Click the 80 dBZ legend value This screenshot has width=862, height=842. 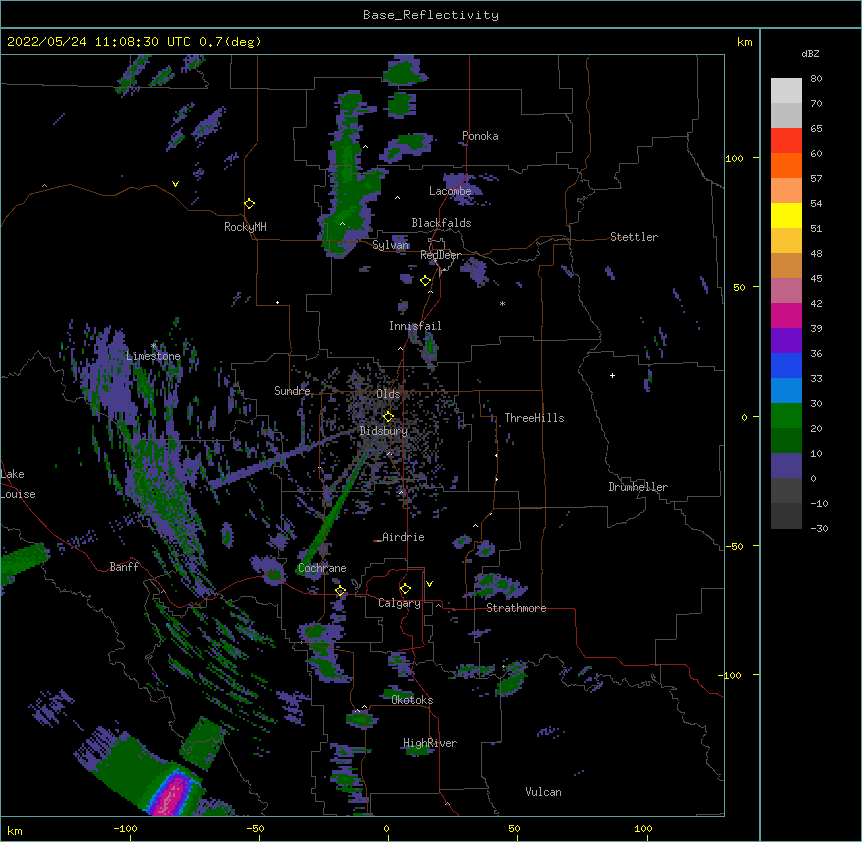tap(816, 79)
